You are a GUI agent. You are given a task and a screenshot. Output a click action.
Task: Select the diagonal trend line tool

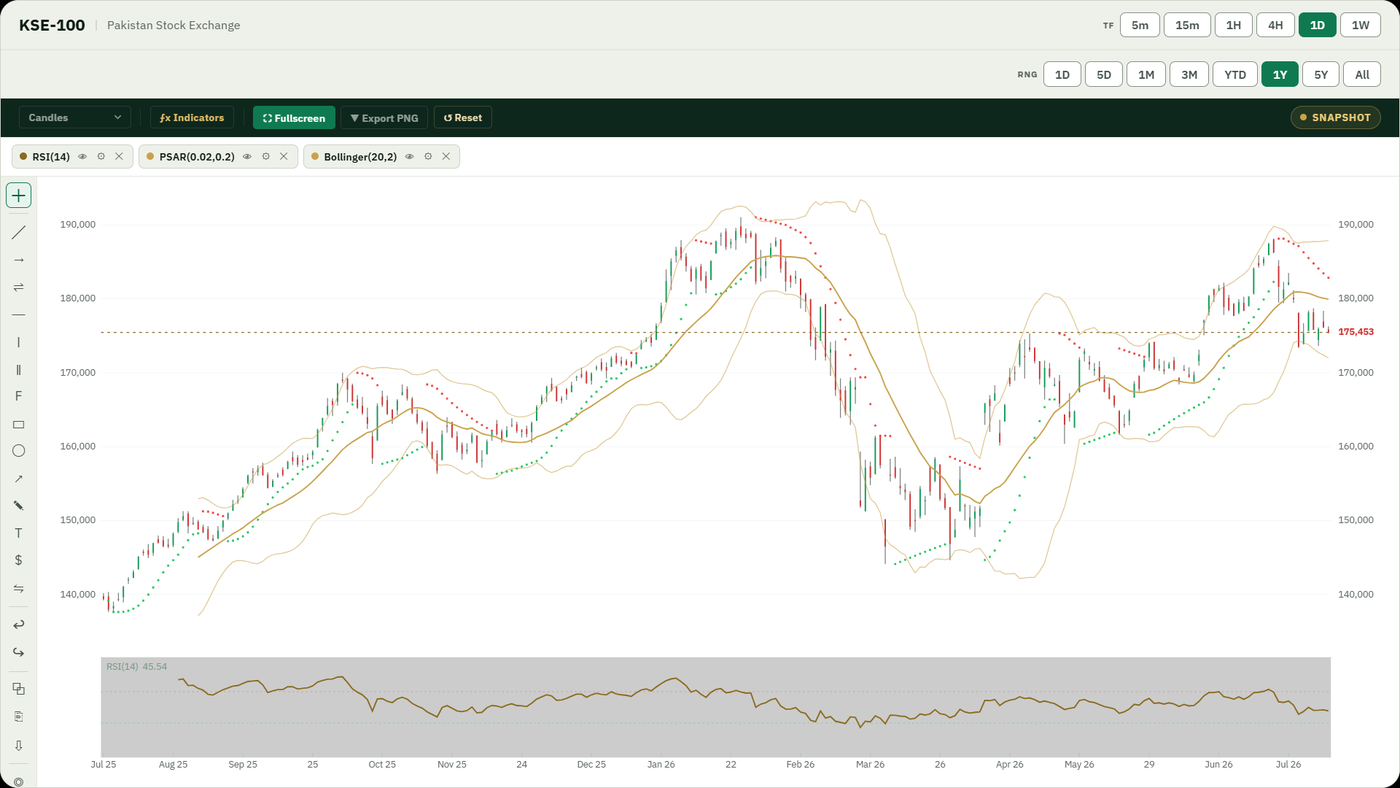(18, 232)
